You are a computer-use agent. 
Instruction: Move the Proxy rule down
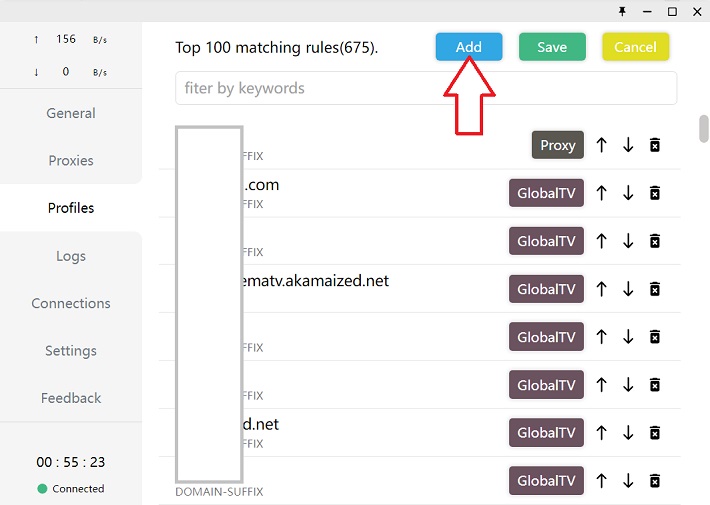pyautogui.click(x=628, y=145)
